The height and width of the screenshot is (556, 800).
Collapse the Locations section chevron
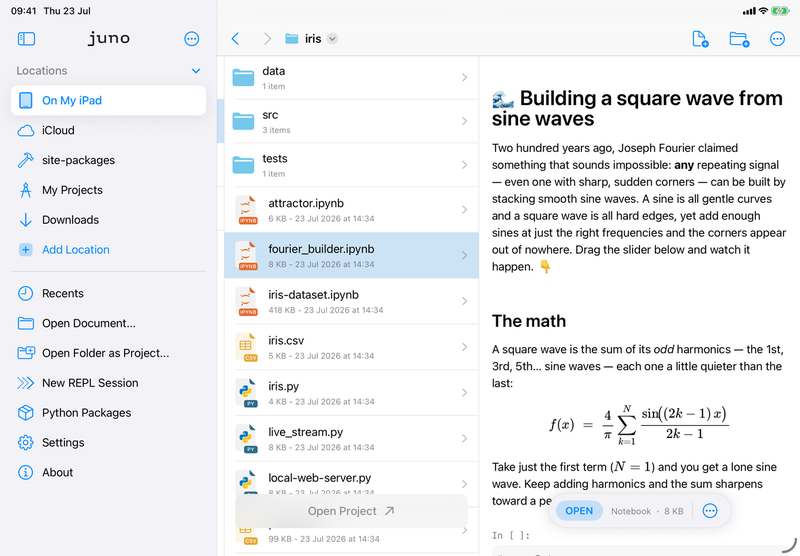[x=196, y=71]
